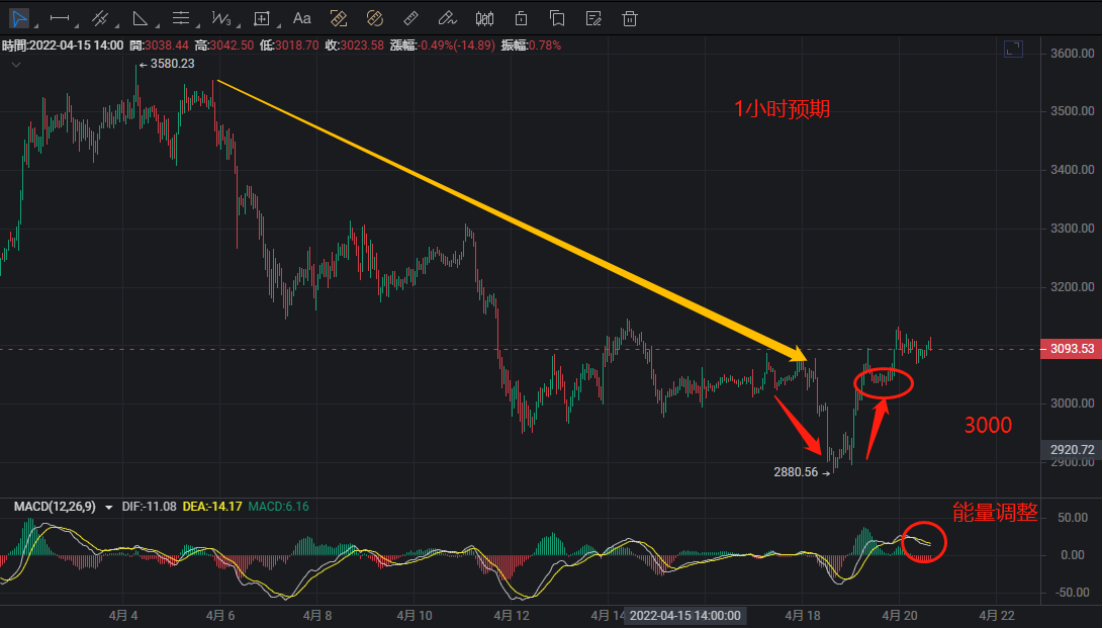Click the 4月 20 date axis label
The height and width of the screenshot is (628, 1103).
(900, 615)
